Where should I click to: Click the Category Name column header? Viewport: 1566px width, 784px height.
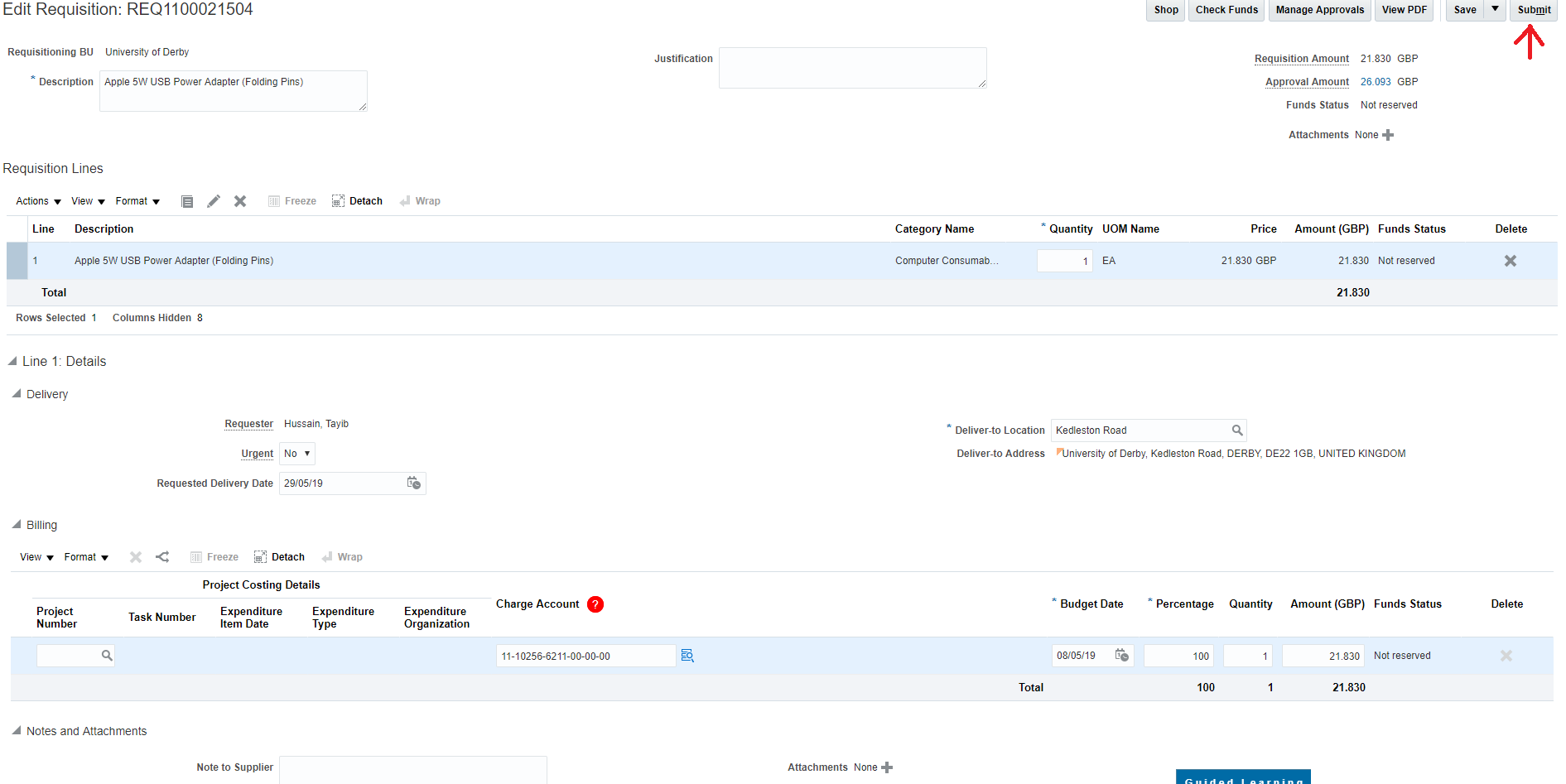point(934,229)
